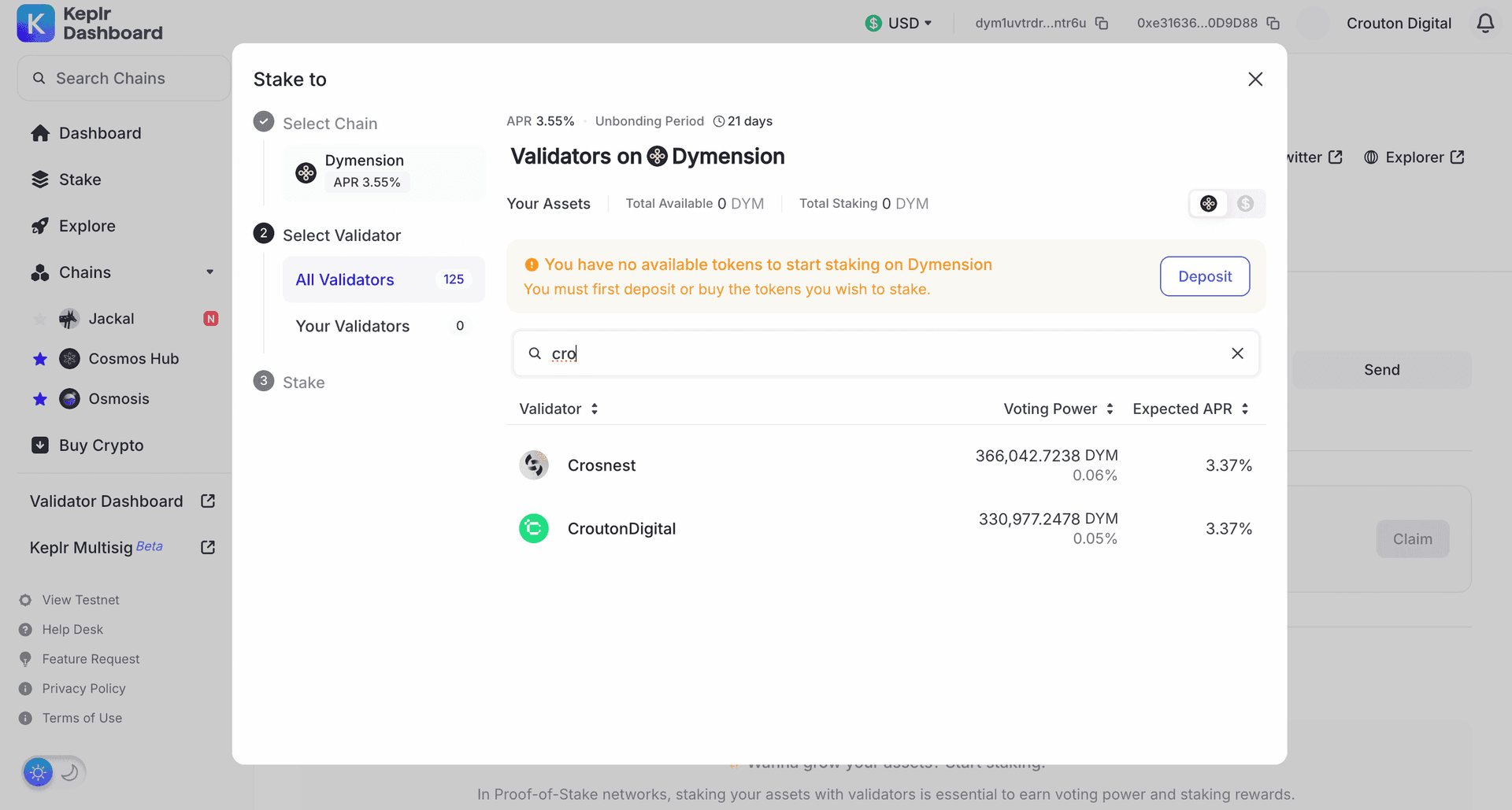The image size is (1512, 810).
Task: Expand the Chains sidebar section
Action: [x=209, y=272]
